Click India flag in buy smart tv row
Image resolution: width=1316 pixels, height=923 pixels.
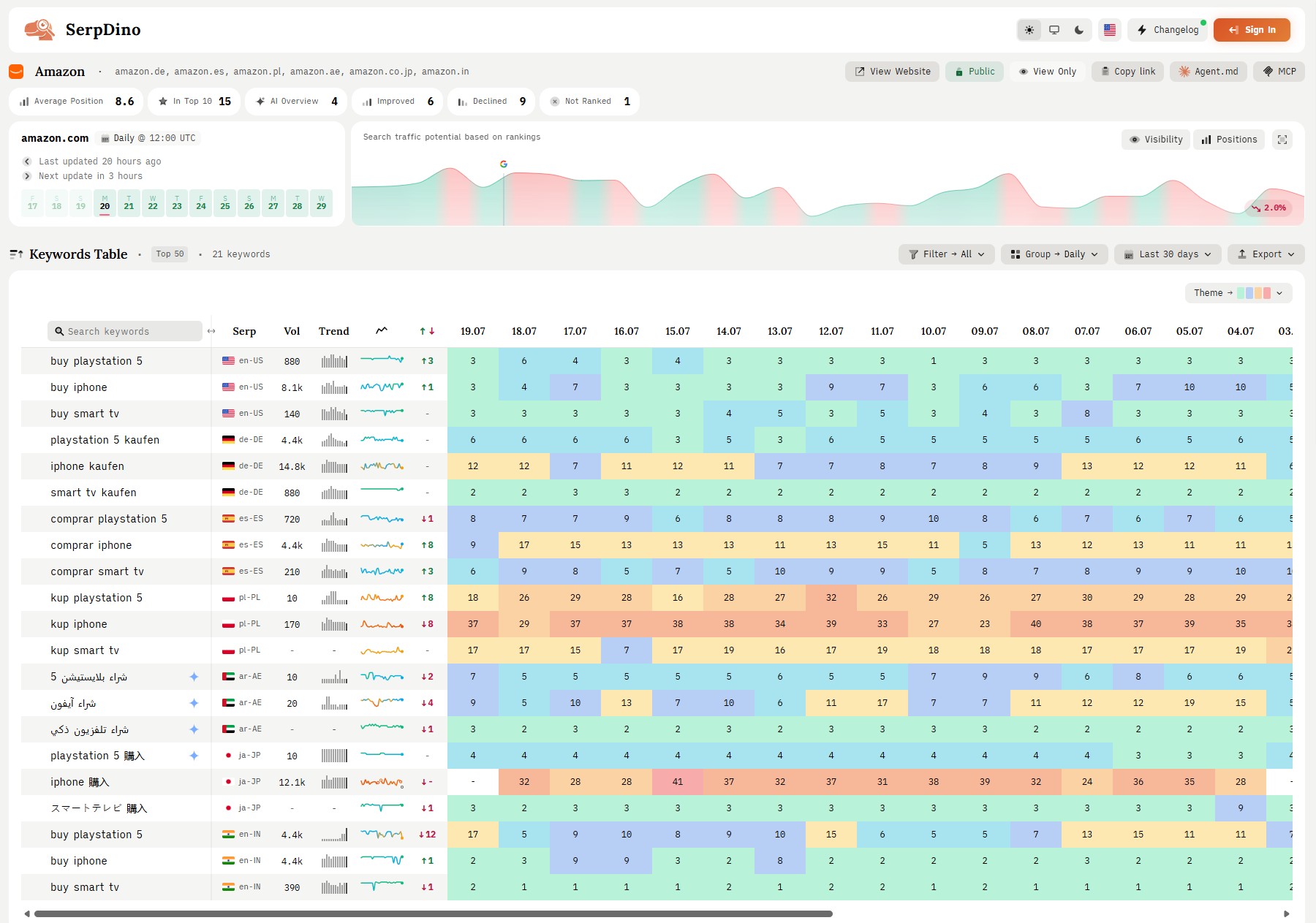tap(229, 887)
